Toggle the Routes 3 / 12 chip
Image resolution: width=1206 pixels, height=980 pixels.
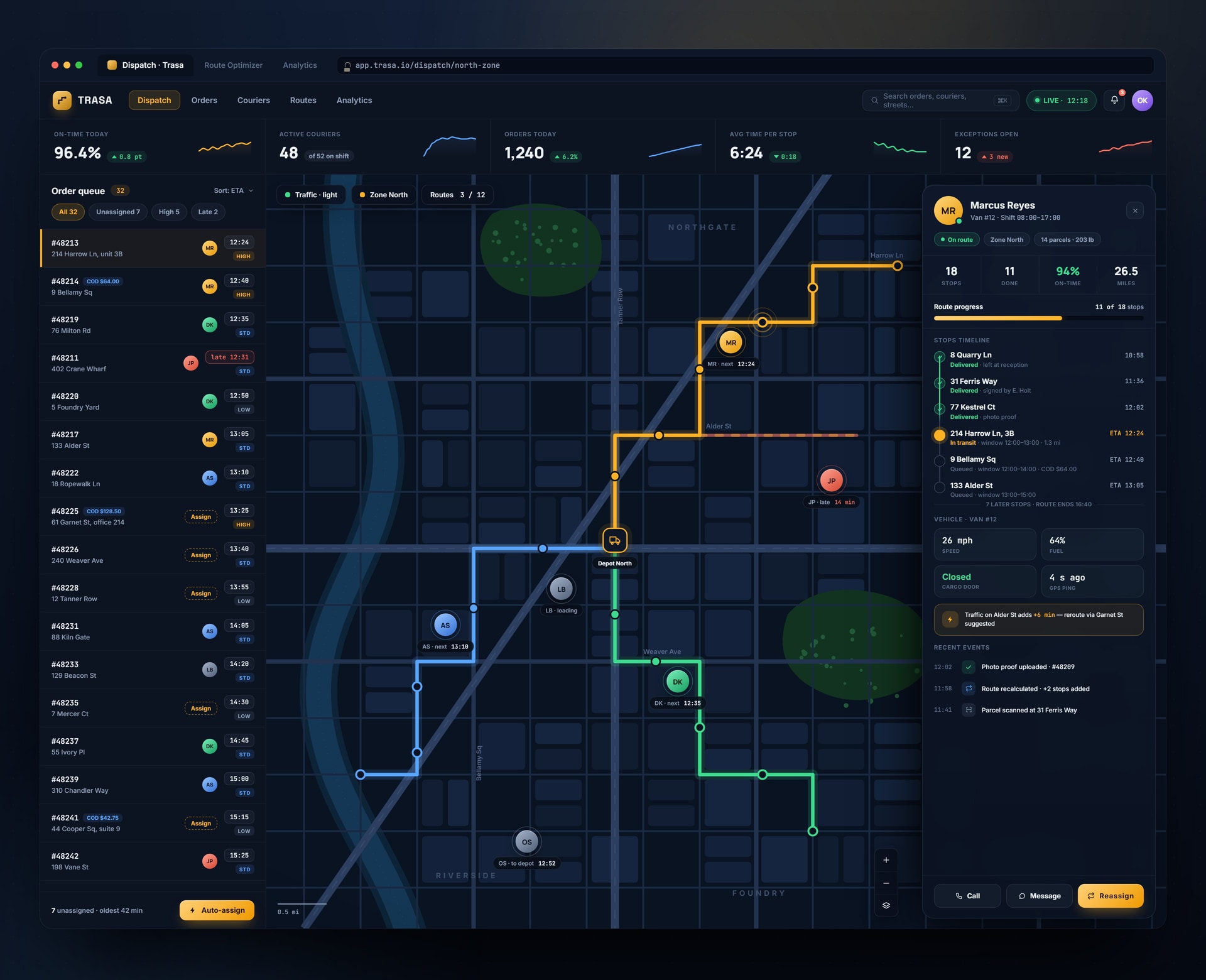coord(457,195)
